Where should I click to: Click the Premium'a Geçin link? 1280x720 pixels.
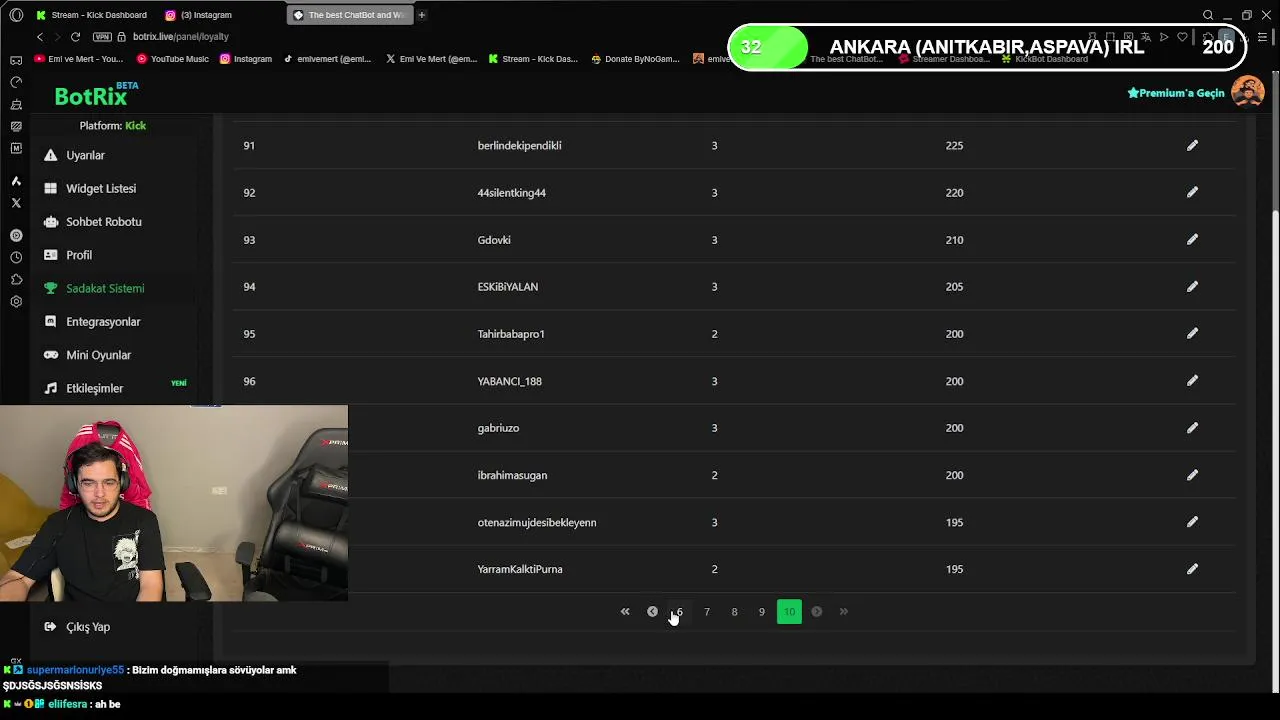pyautogui.click(x=1176, y=93)
